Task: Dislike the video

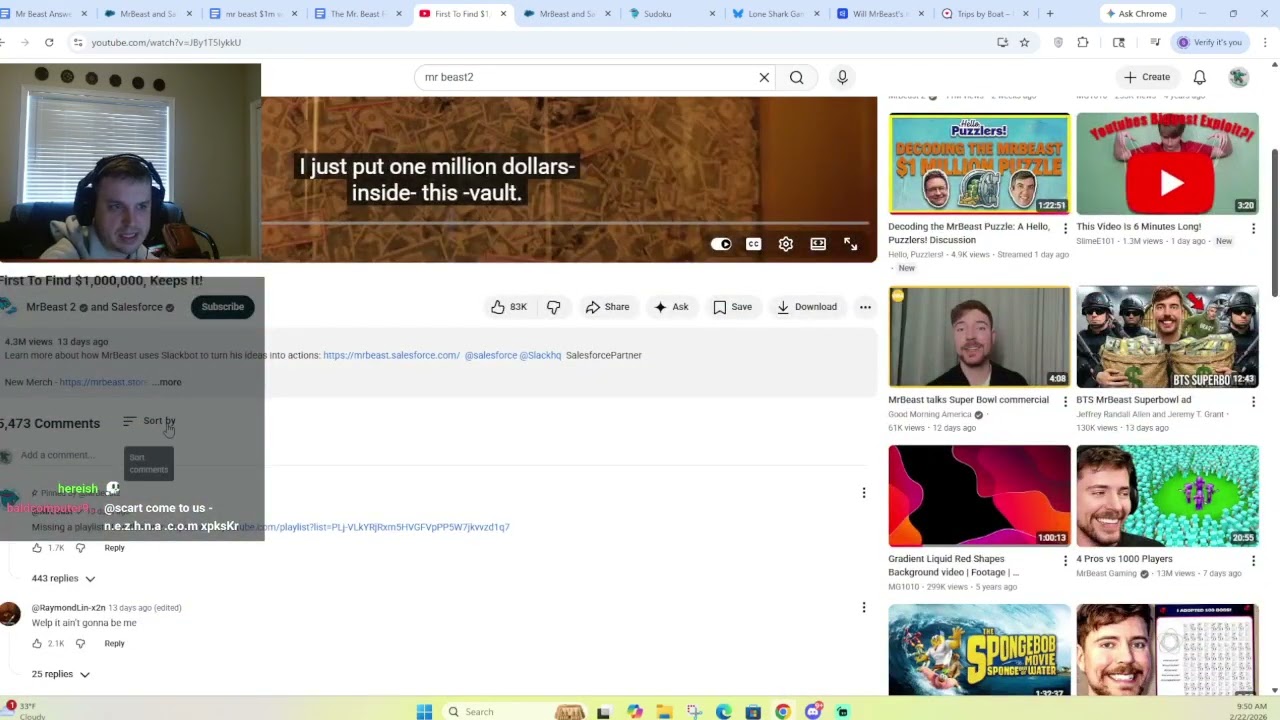Action: 553,307
